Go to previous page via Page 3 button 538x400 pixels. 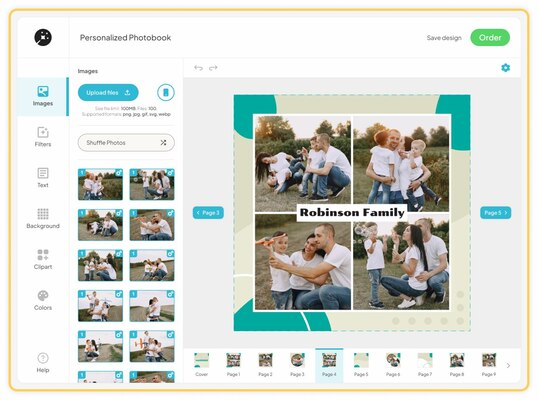tap(208, 213)
